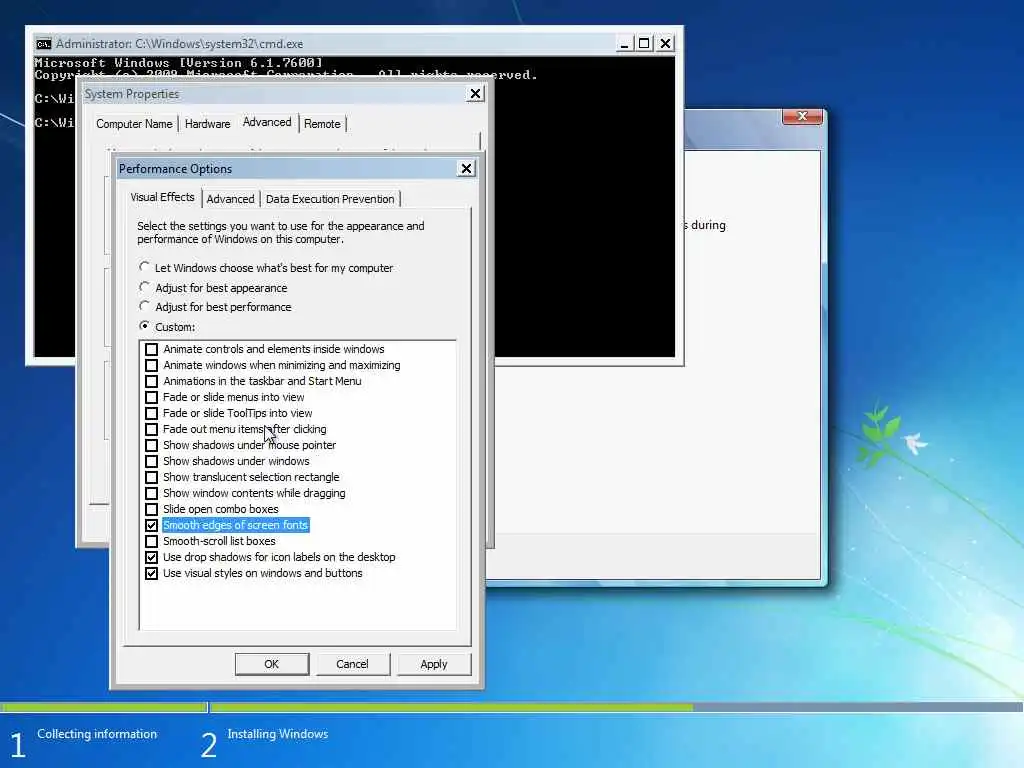The width and height of the screenshot is (1024, 768).
Task: Open the Hardware tab in System Properties
Action: click(207, 124)
